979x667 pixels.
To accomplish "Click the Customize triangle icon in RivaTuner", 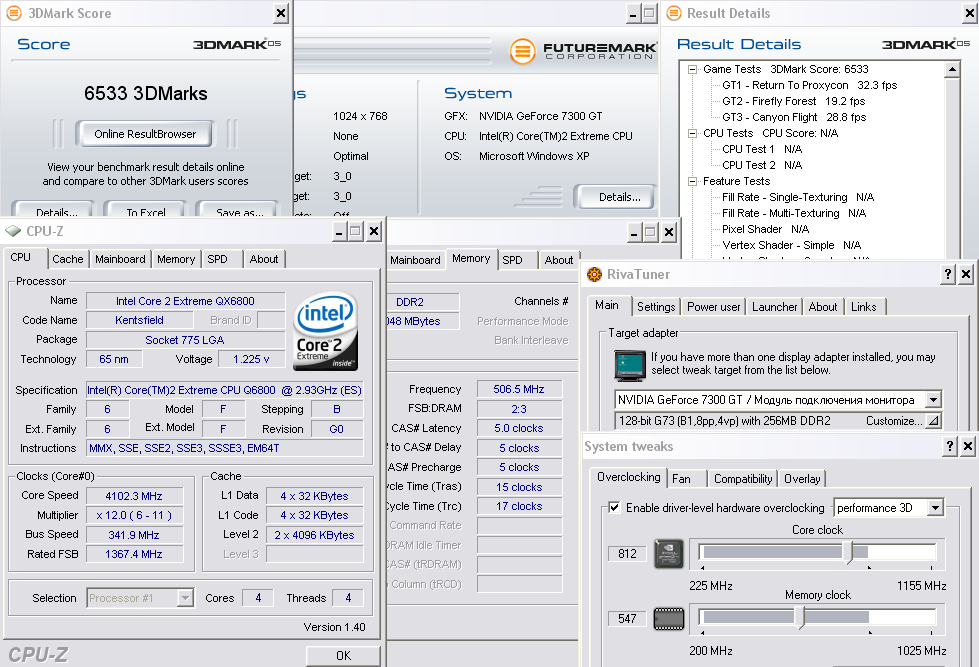I will [x=933, y=421].
